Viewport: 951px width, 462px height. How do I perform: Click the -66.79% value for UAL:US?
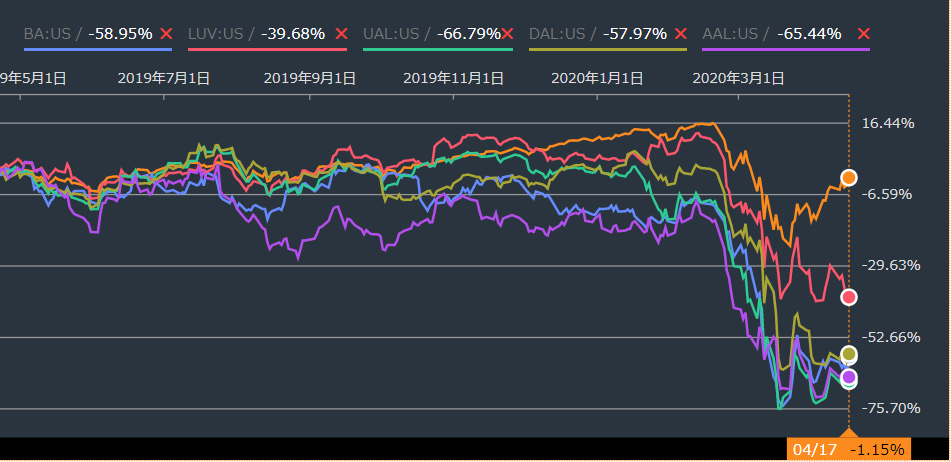pos(469,34)
